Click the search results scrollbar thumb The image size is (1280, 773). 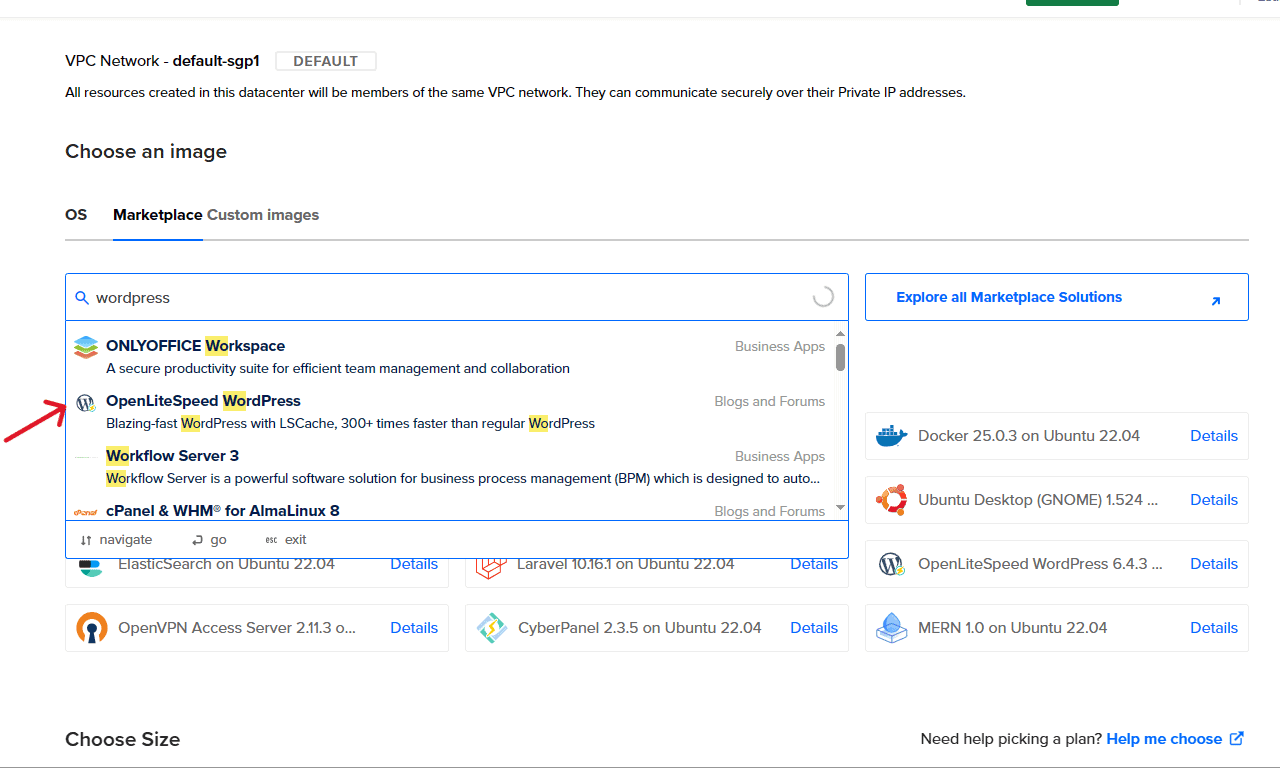tap(841, 357)
